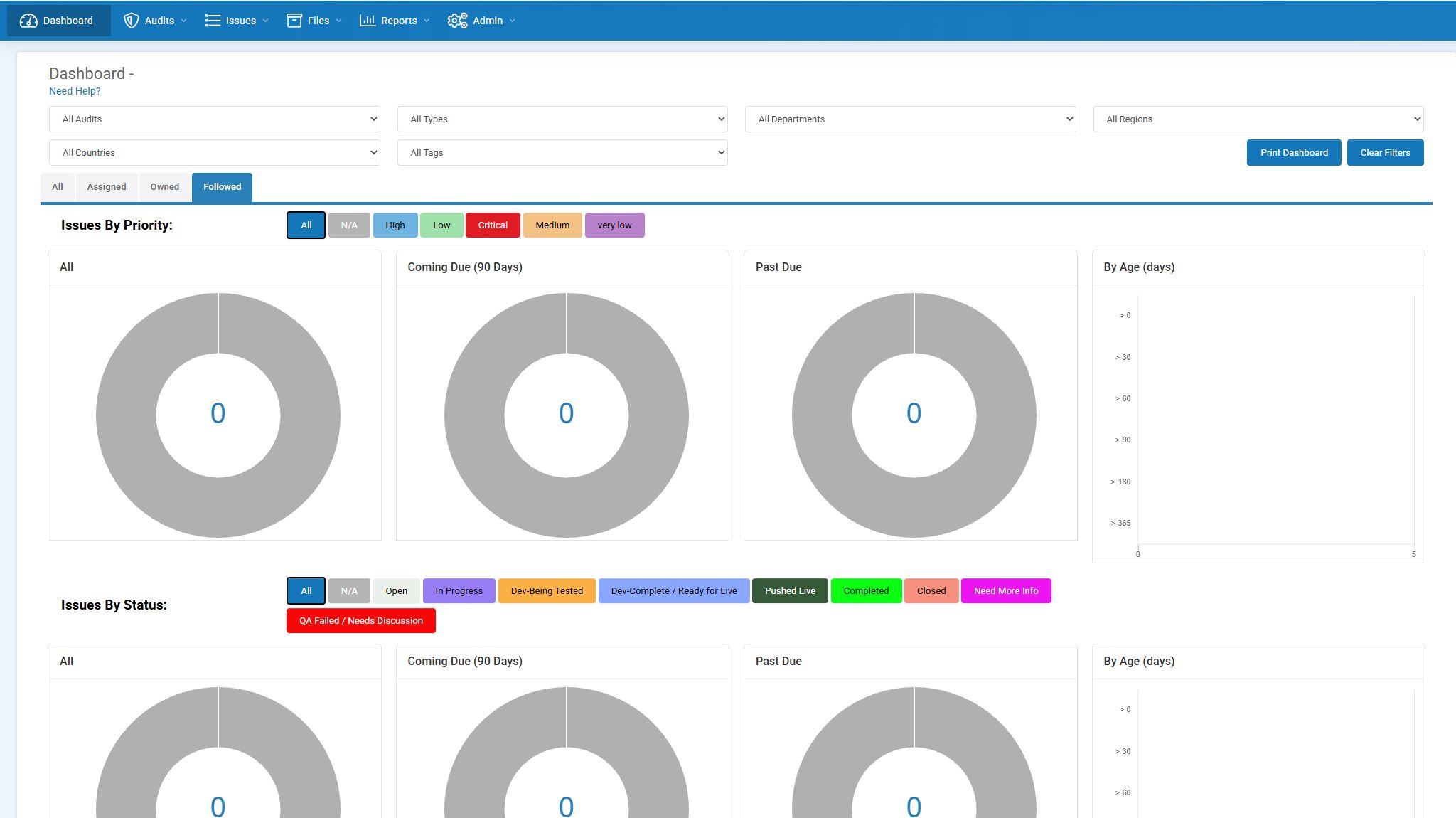Click the Clear Filters button
Viewport: 1456px width, 818px height.
pos(1385,152)
